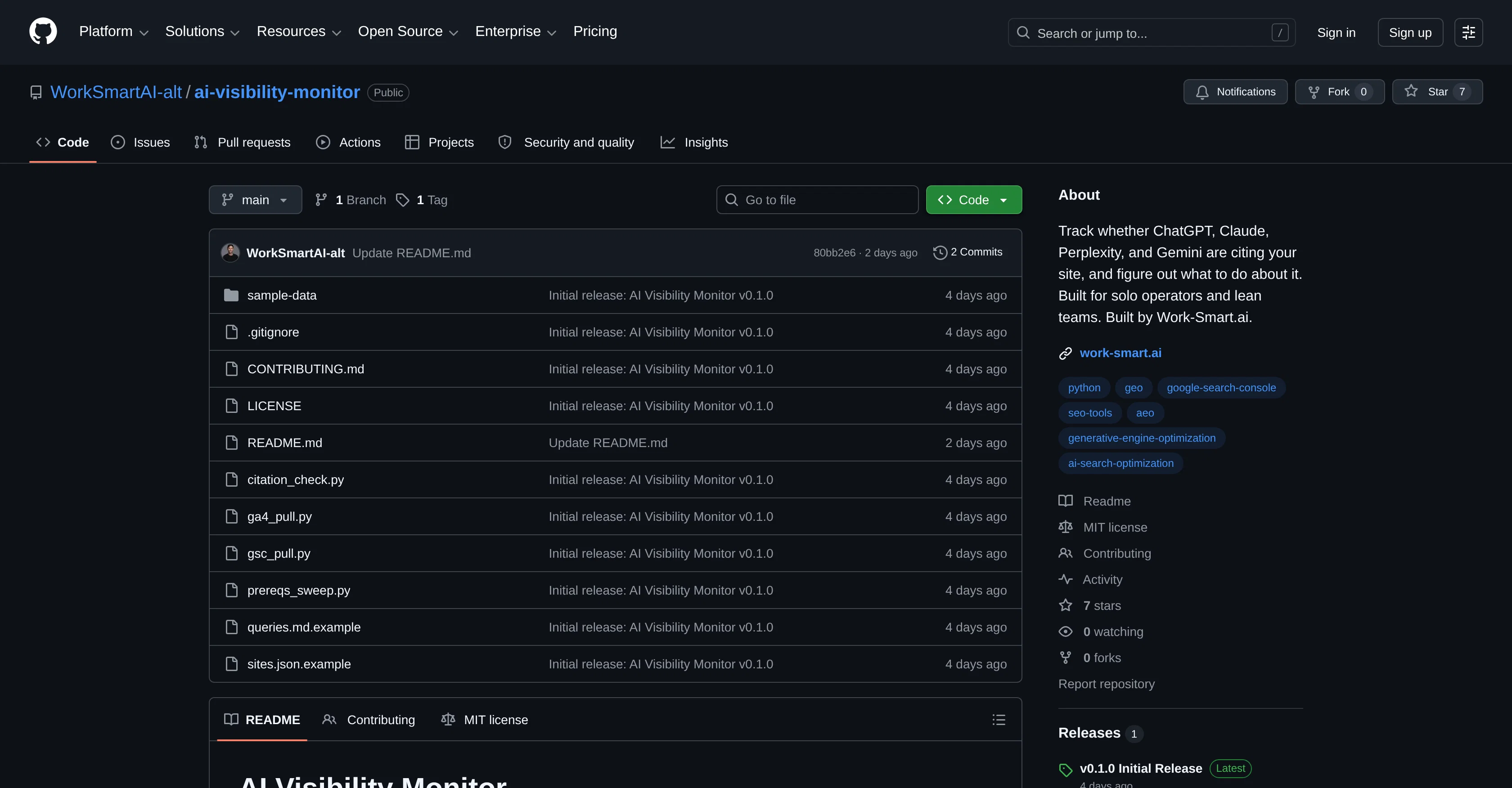
Task: Open the README outline list icon
Action: coord(999,719)
